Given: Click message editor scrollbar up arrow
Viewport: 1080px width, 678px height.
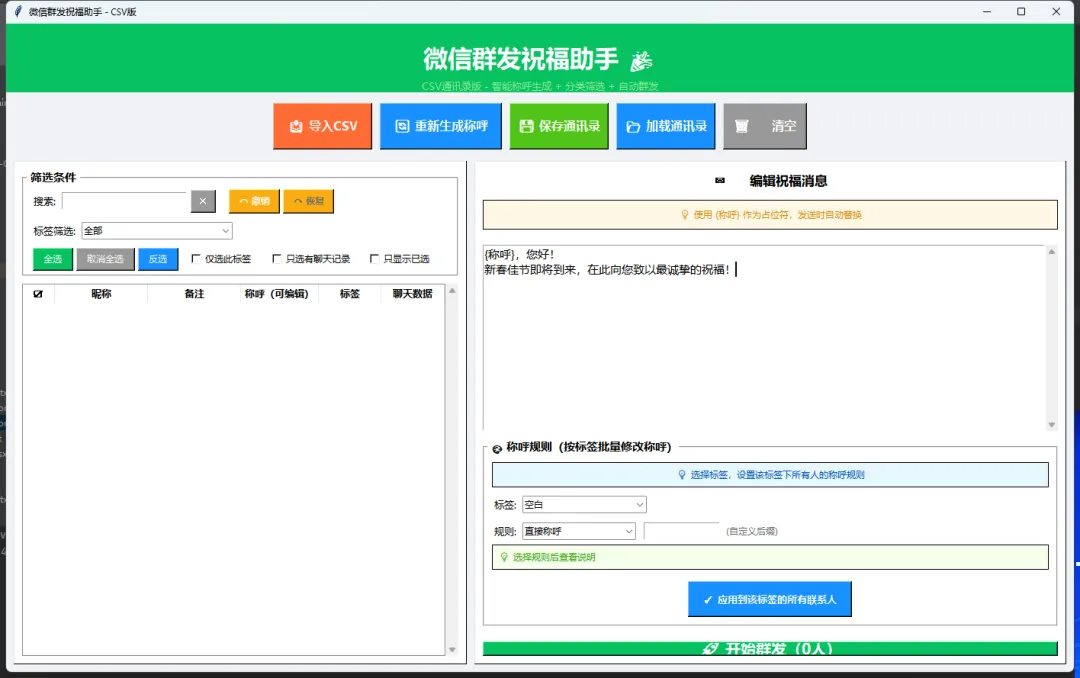Looking at the screenshot, I should 1052,251.
